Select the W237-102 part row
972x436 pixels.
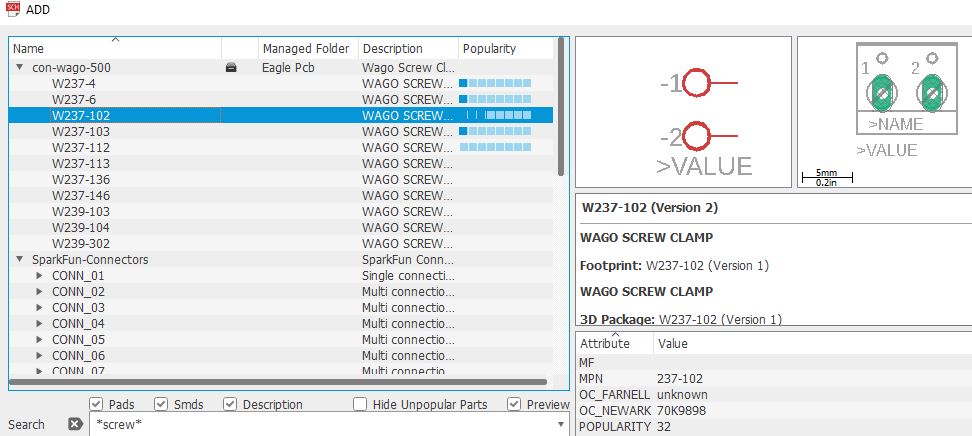click(x=281, y=115)
